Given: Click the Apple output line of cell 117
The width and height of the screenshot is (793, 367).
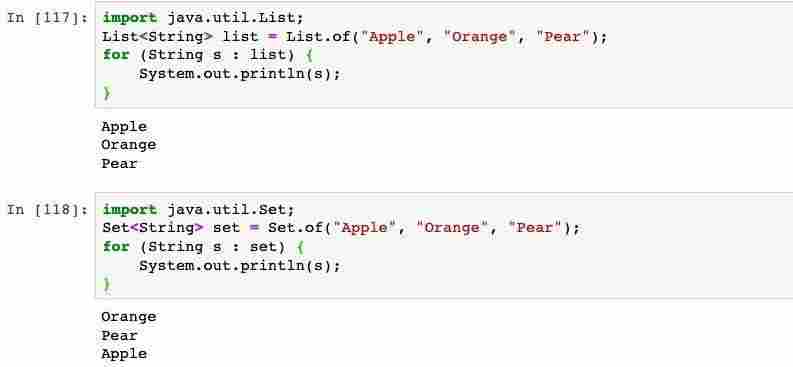Looking at the screenshot, I should point(124,126).
